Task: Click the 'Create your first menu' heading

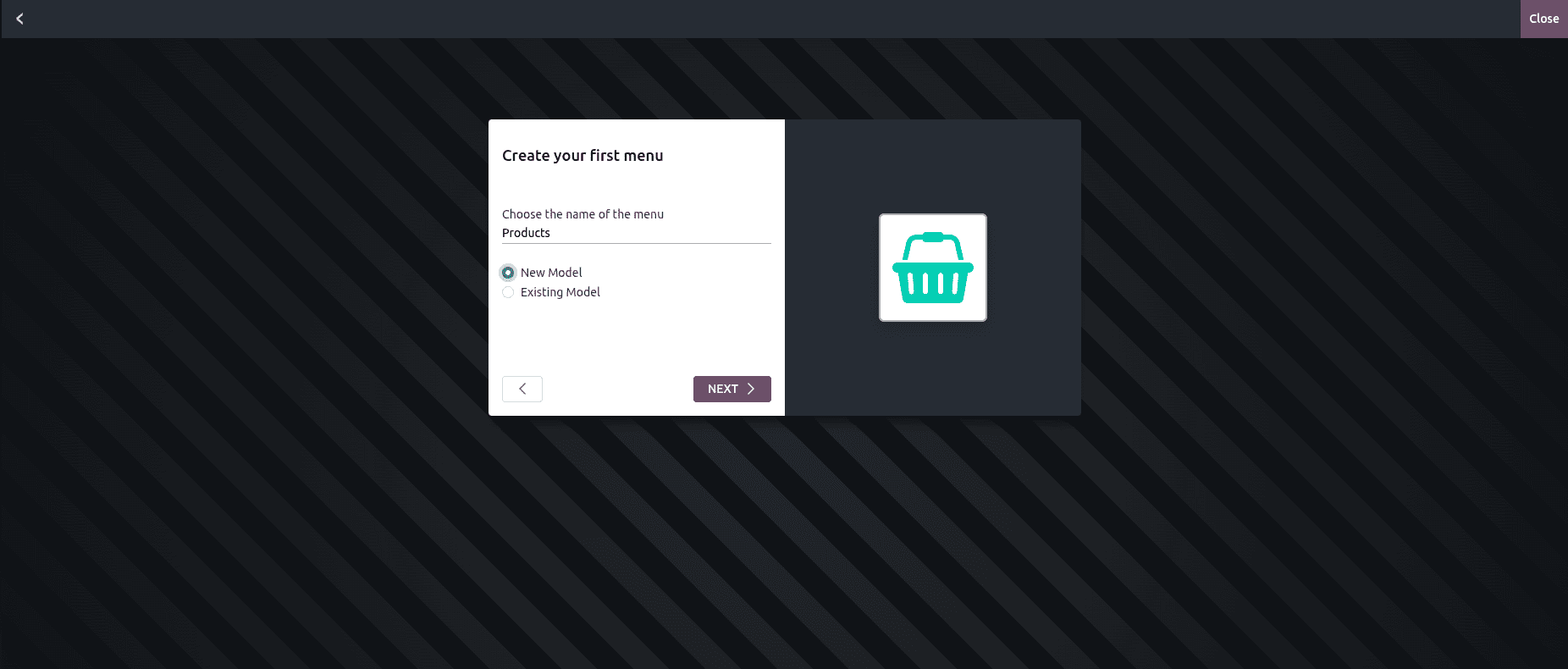Action: pos(582,156)
